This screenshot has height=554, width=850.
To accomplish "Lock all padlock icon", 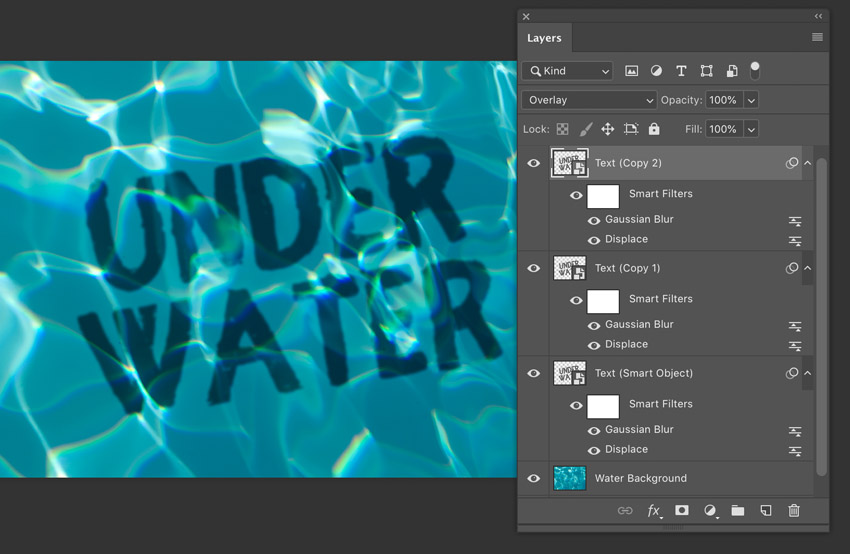I will (654, 128).
